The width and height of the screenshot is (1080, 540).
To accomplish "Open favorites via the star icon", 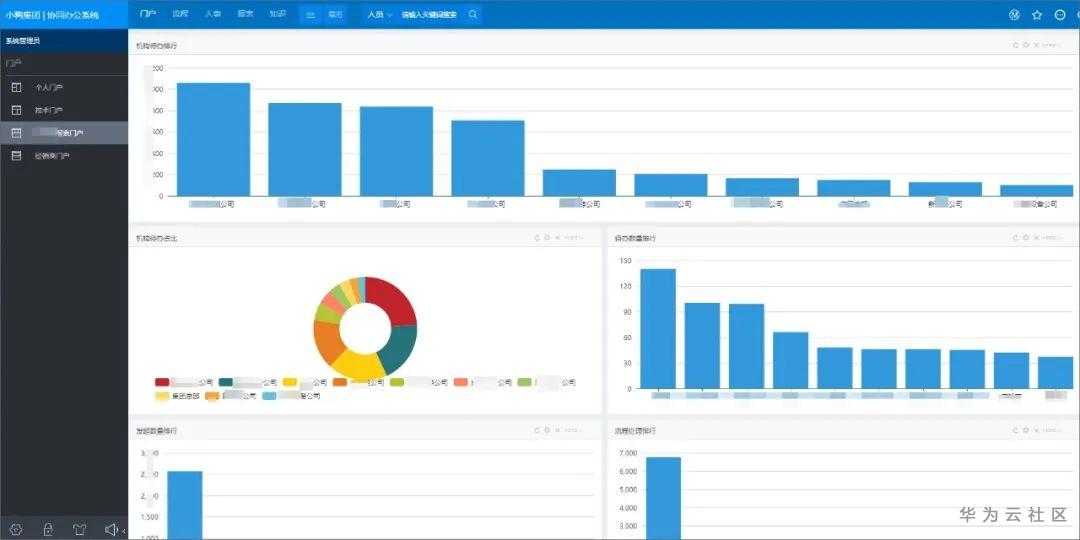I will click(x=1037, y=14).
